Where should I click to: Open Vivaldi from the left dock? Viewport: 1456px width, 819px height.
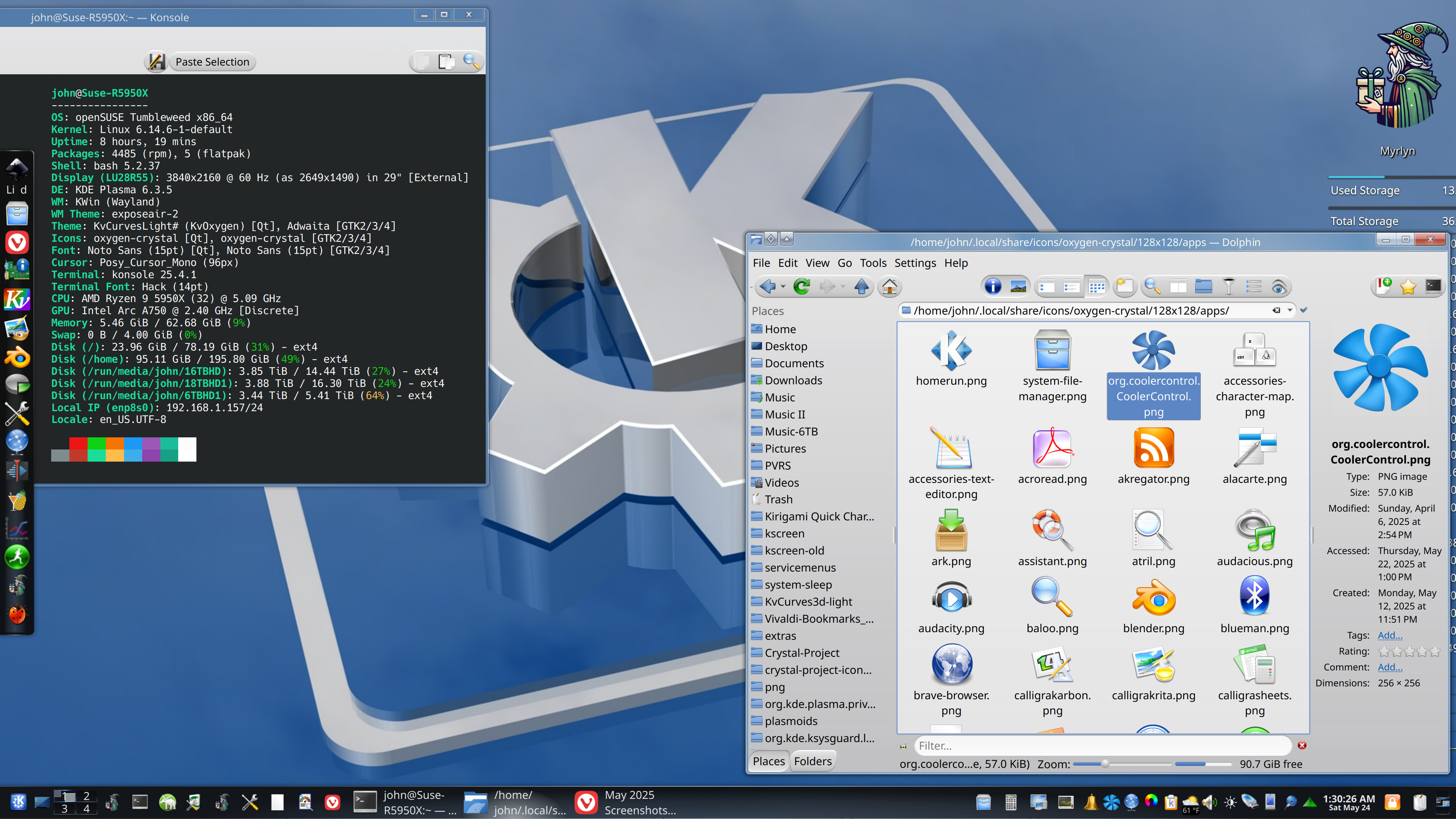17,242
